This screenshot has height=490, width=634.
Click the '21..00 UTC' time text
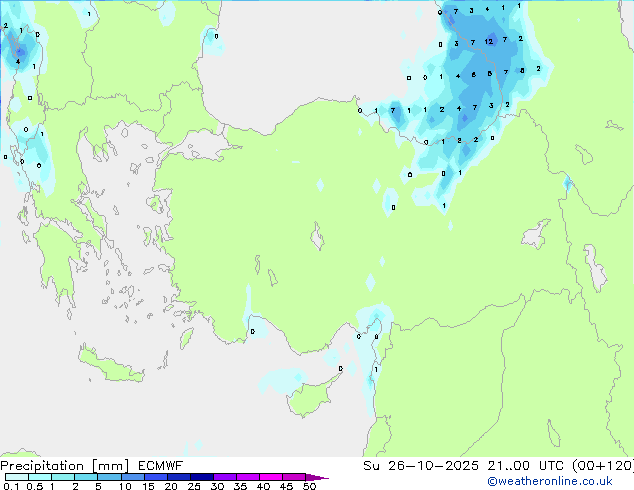(x=525, y=466)
